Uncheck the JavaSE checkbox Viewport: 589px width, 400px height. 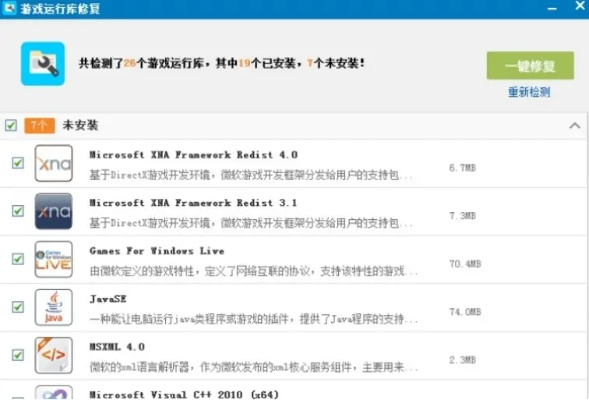(x=18, y=307)
